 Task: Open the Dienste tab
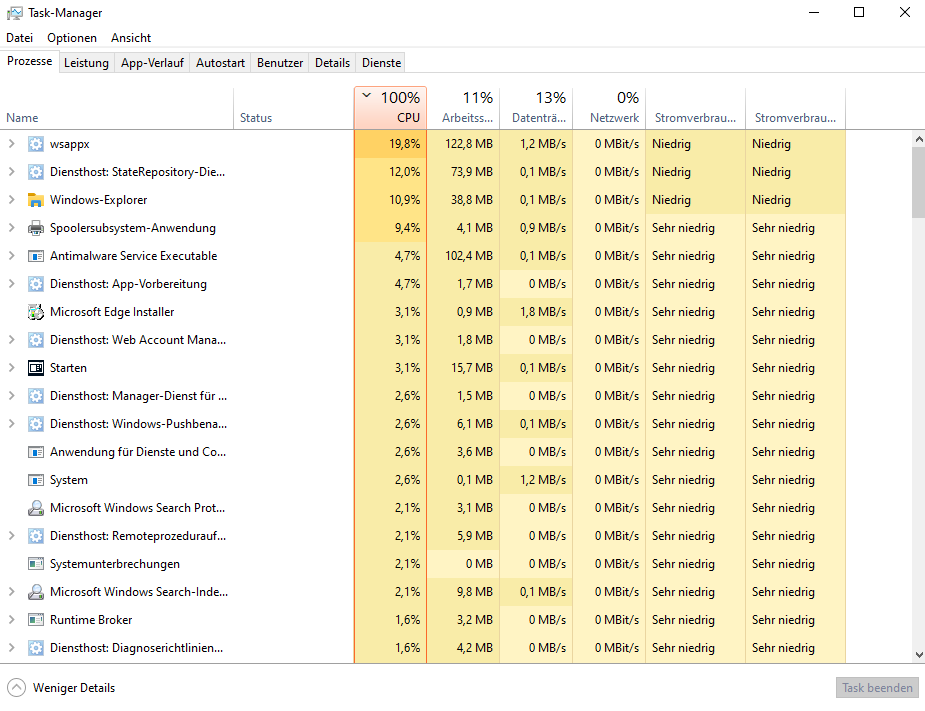tap(381, 63)
